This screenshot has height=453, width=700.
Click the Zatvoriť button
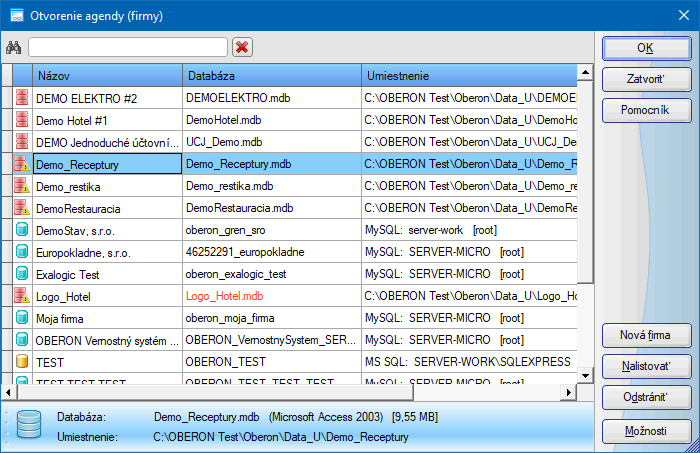point(646,78)
